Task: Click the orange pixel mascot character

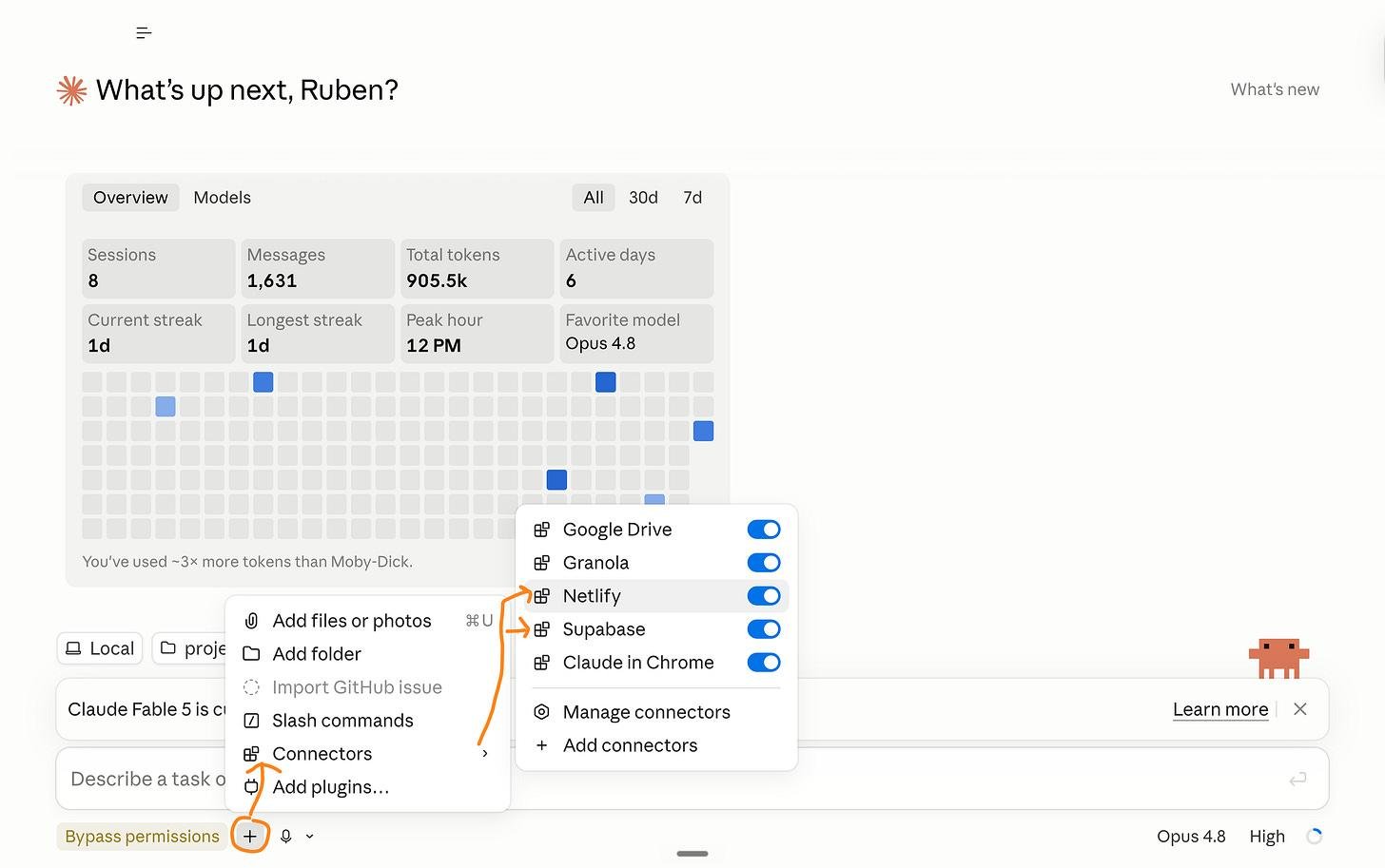Action: [1278, 658]
